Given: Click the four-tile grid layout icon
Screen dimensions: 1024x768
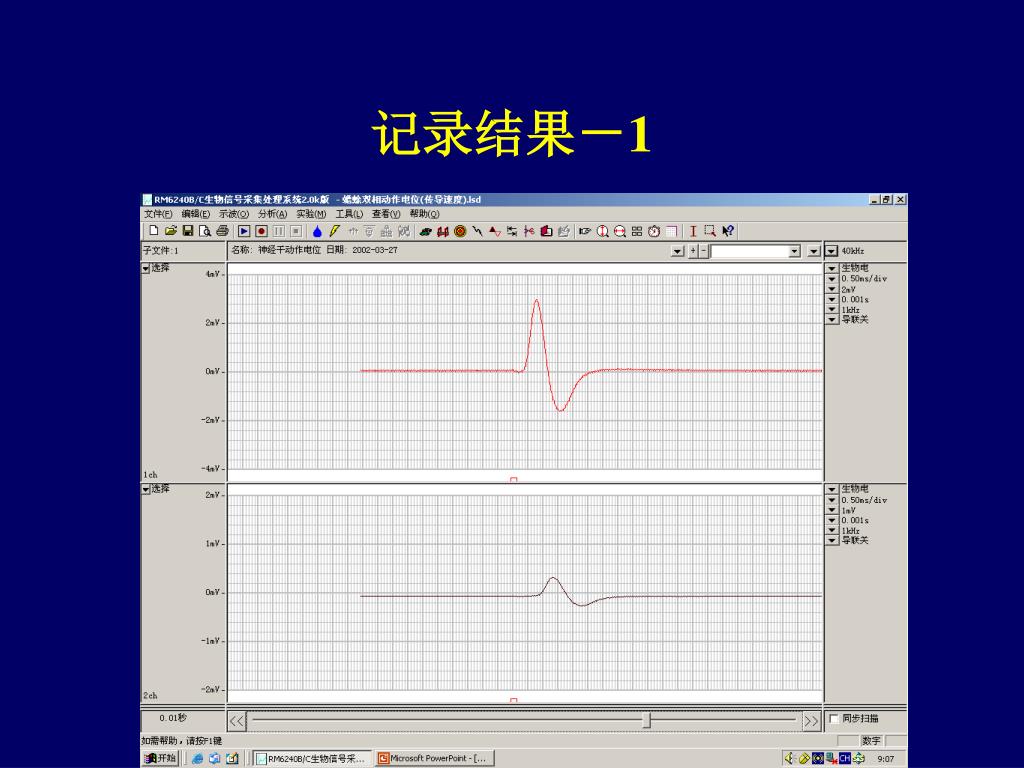Looking at the screenshot, I should [x=637, y=231].
